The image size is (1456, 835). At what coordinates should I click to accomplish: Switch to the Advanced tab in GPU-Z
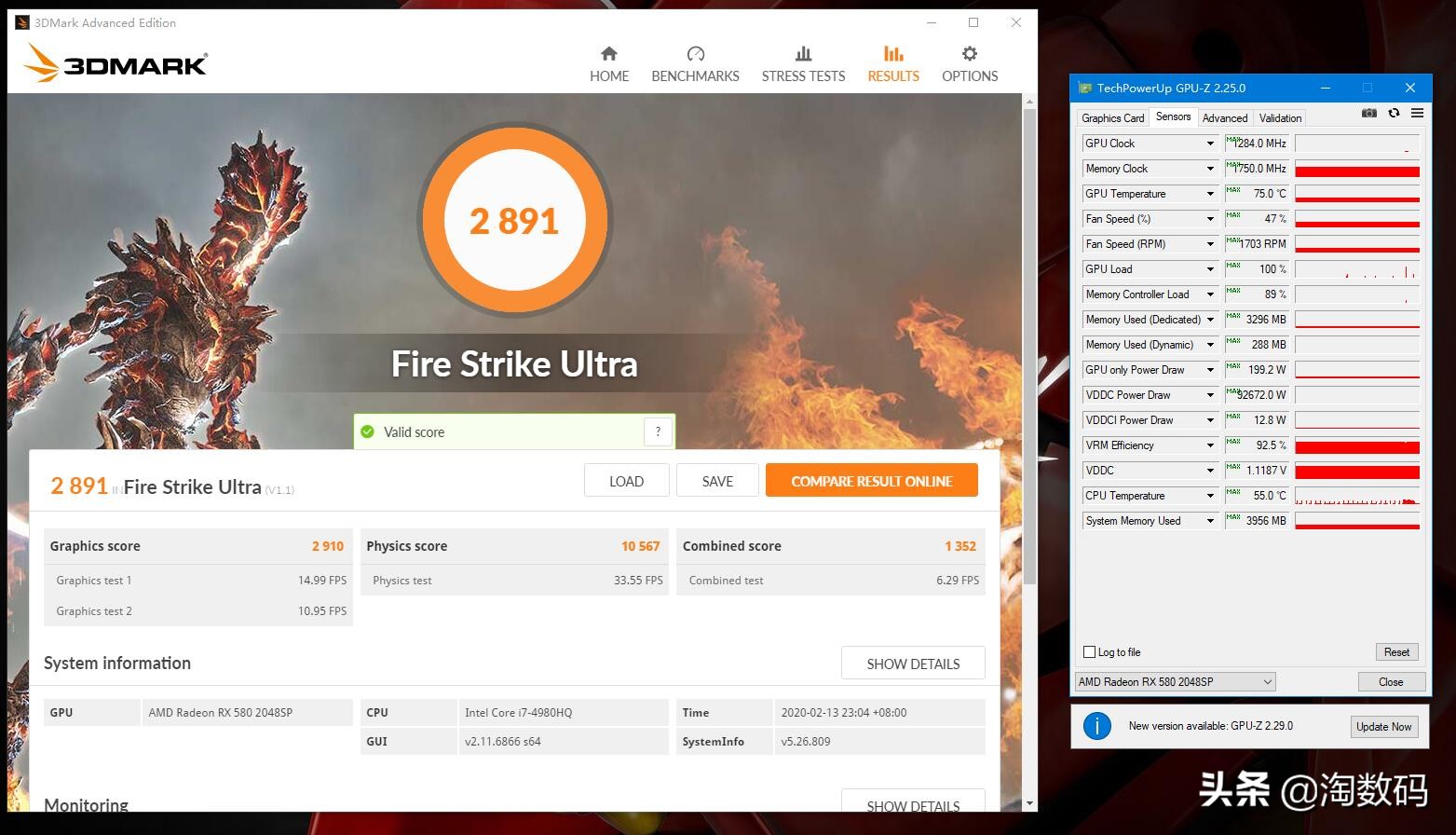[1224, 118]
